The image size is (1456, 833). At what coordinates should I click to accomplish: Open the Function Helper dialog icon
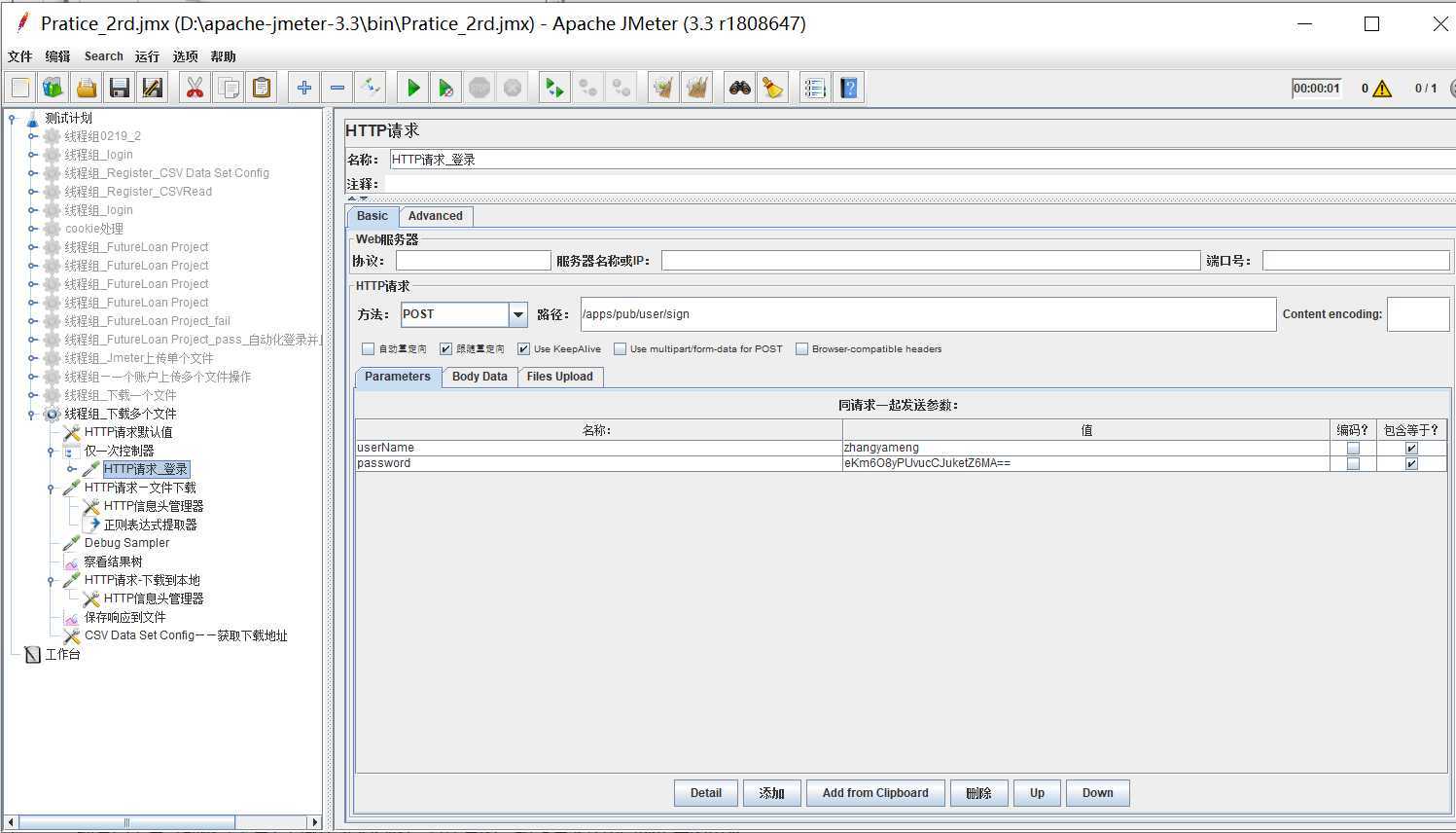[816, 88]
